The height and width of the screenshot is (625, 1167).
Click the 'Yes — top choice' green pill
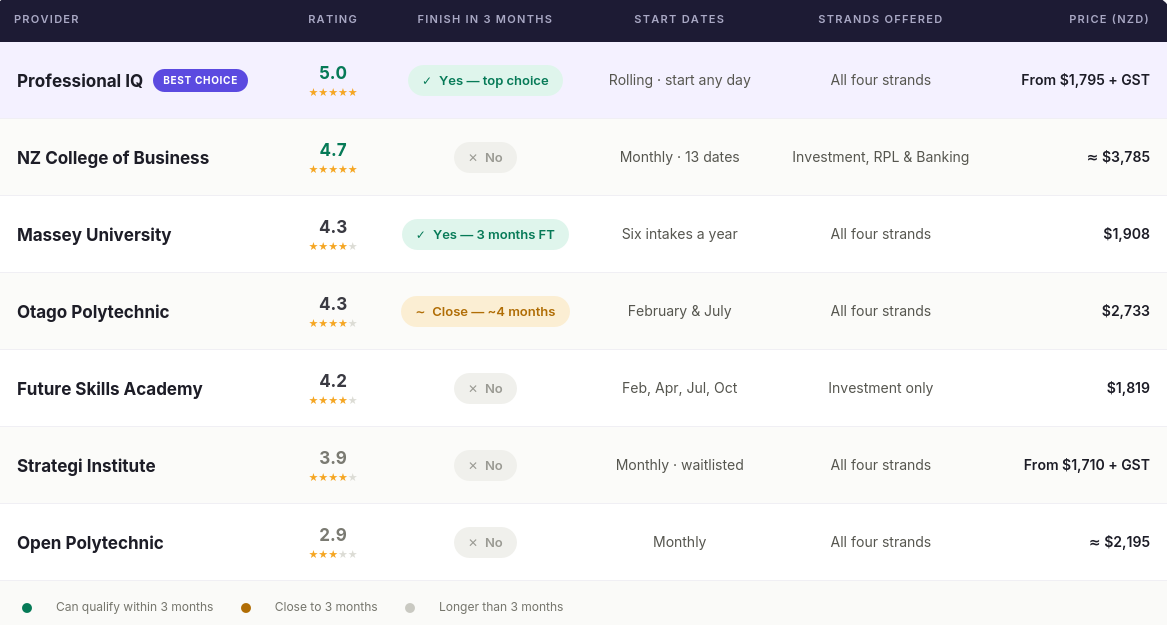(485, 80)
